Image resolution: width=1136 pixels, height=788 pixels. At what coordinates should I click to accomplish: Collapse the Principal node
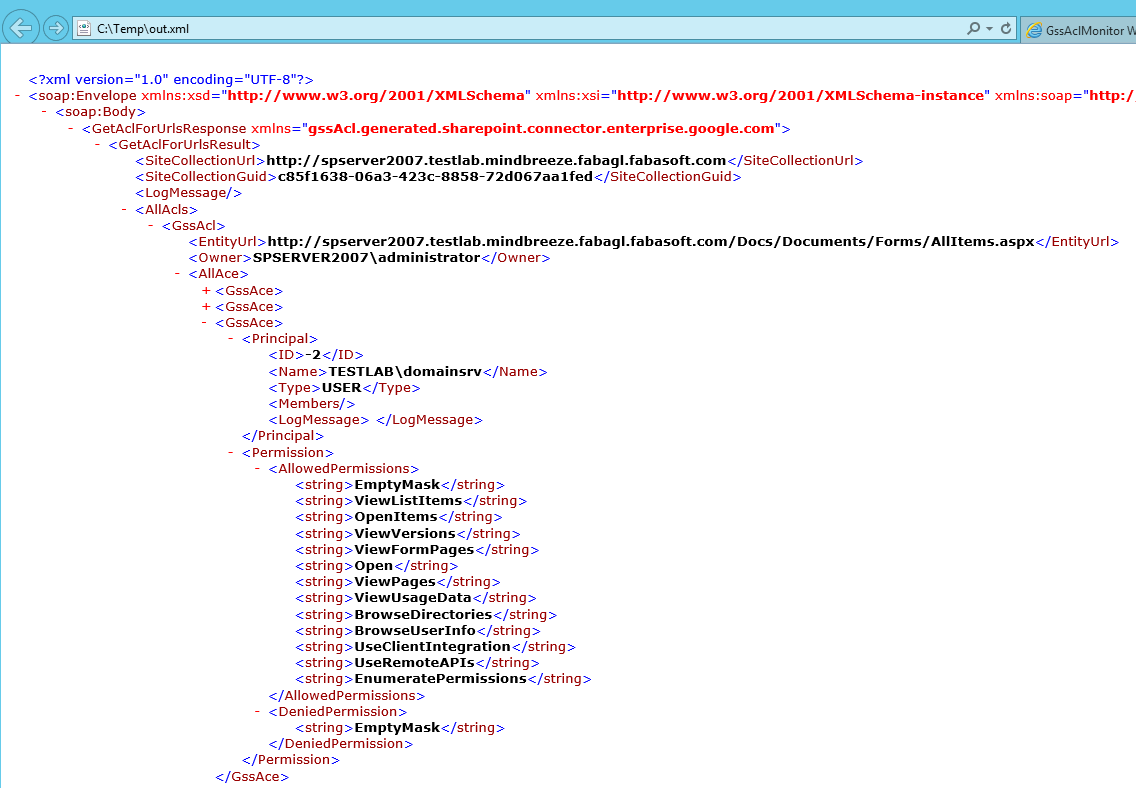(232, 339)
